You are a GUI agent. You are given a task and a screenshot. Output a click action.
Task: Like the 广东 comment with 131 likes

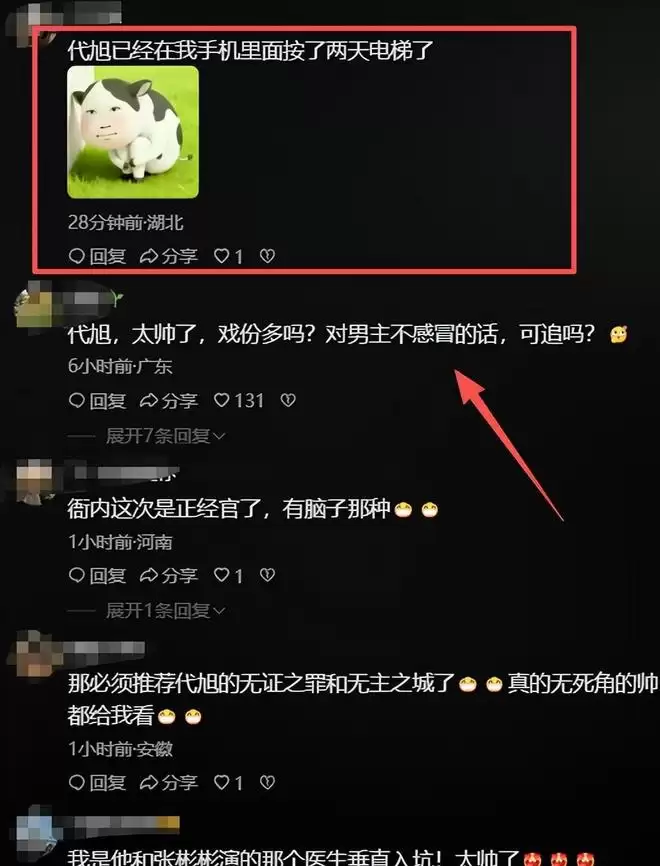(239, 400)
